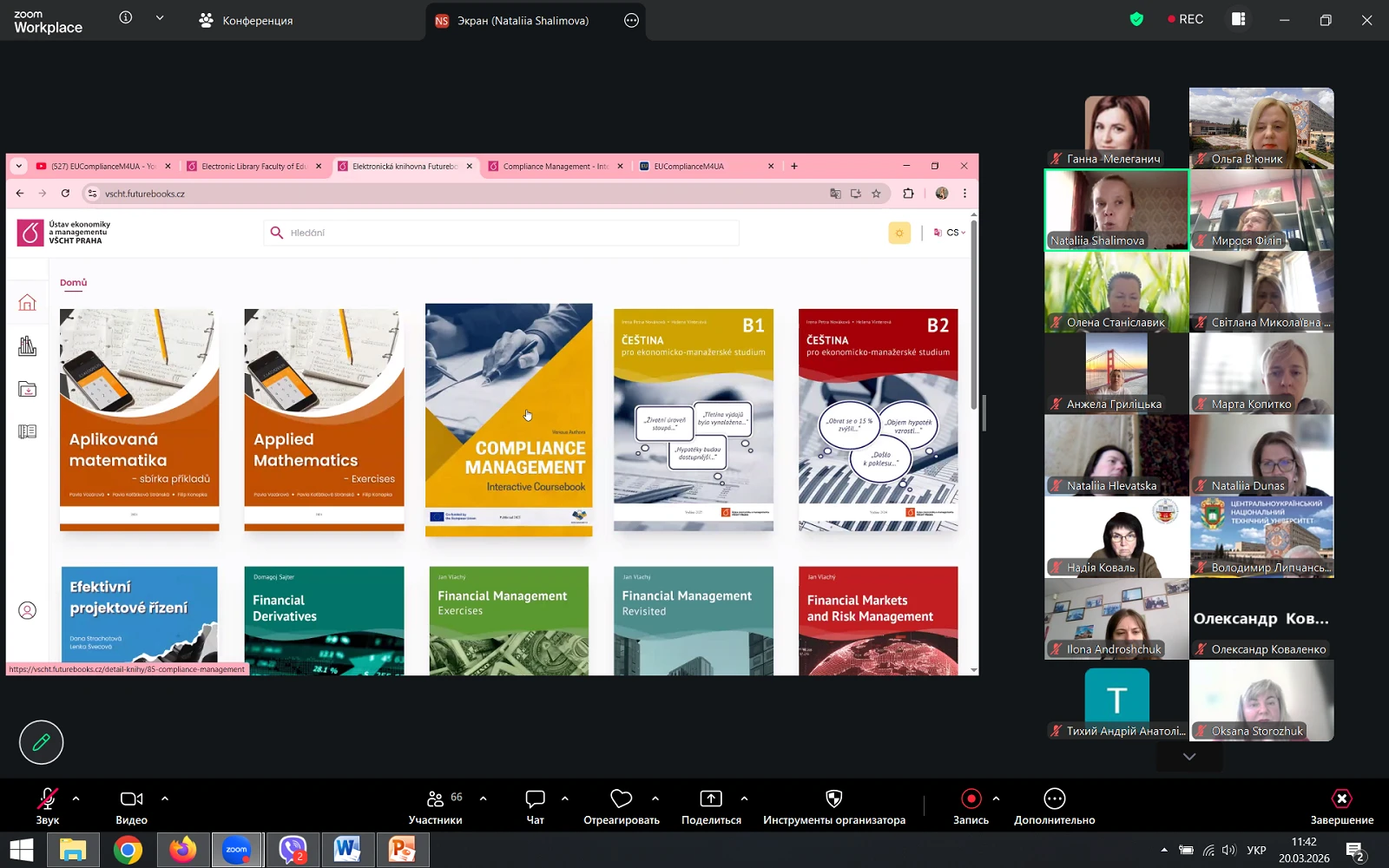Click the encryption shield icon at top

point(1136,19)
